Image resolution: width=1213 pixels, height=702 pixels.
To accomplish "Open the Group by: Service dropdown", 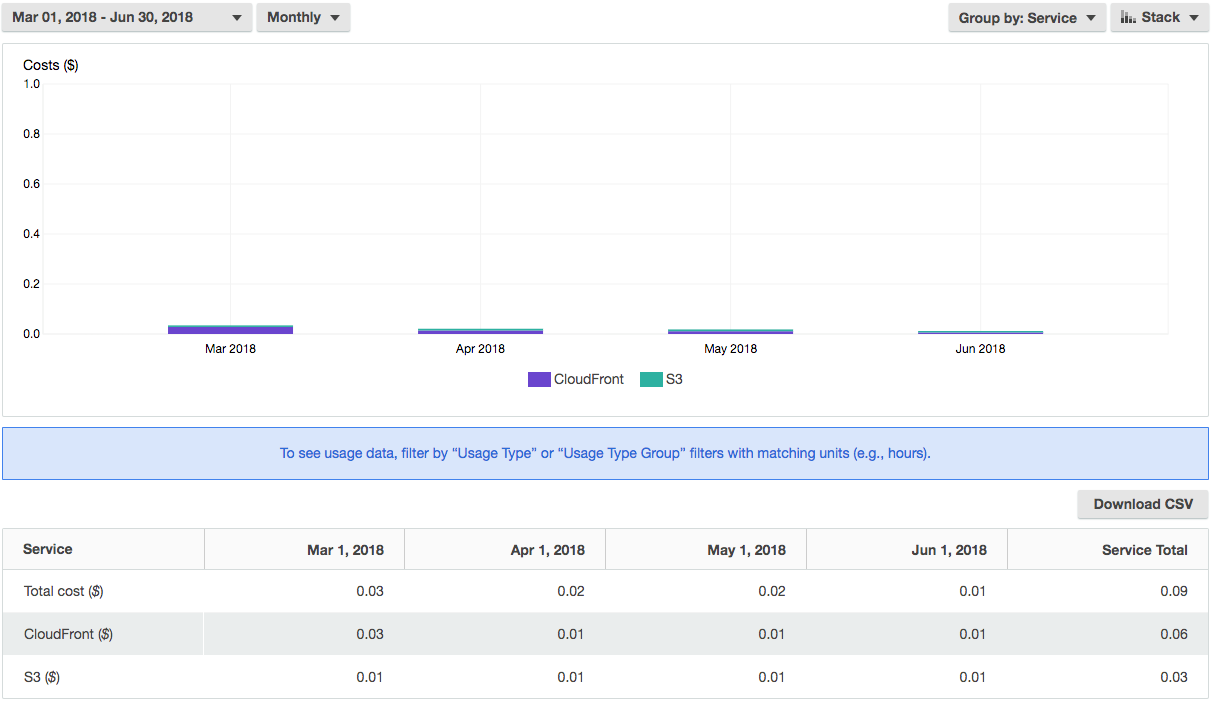I will tap(1026, 18).
